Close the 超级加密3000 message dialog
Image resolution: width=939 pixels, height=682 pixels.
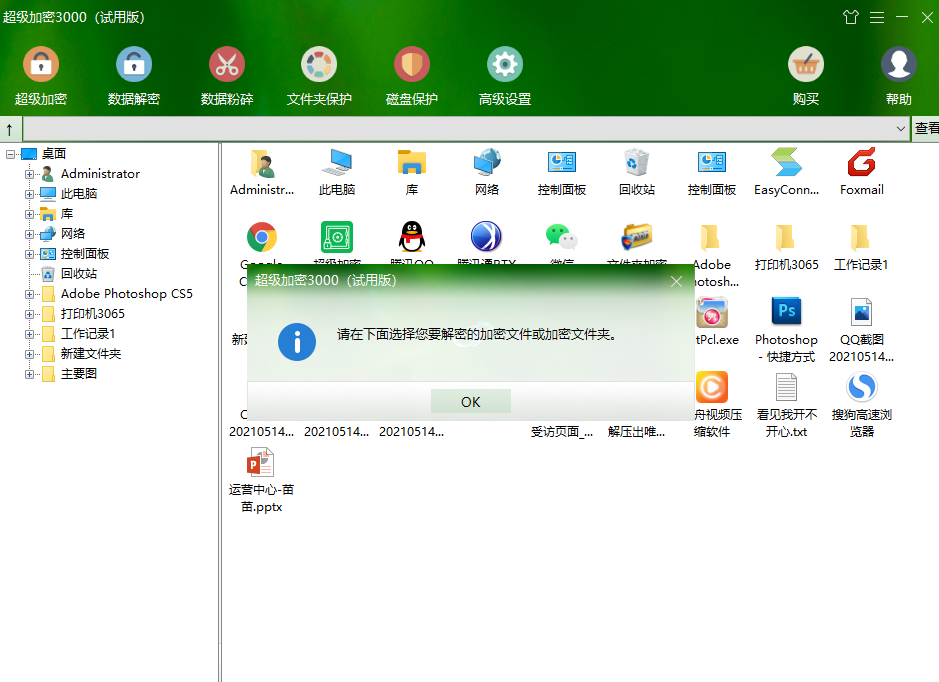[x=676, y=281]
